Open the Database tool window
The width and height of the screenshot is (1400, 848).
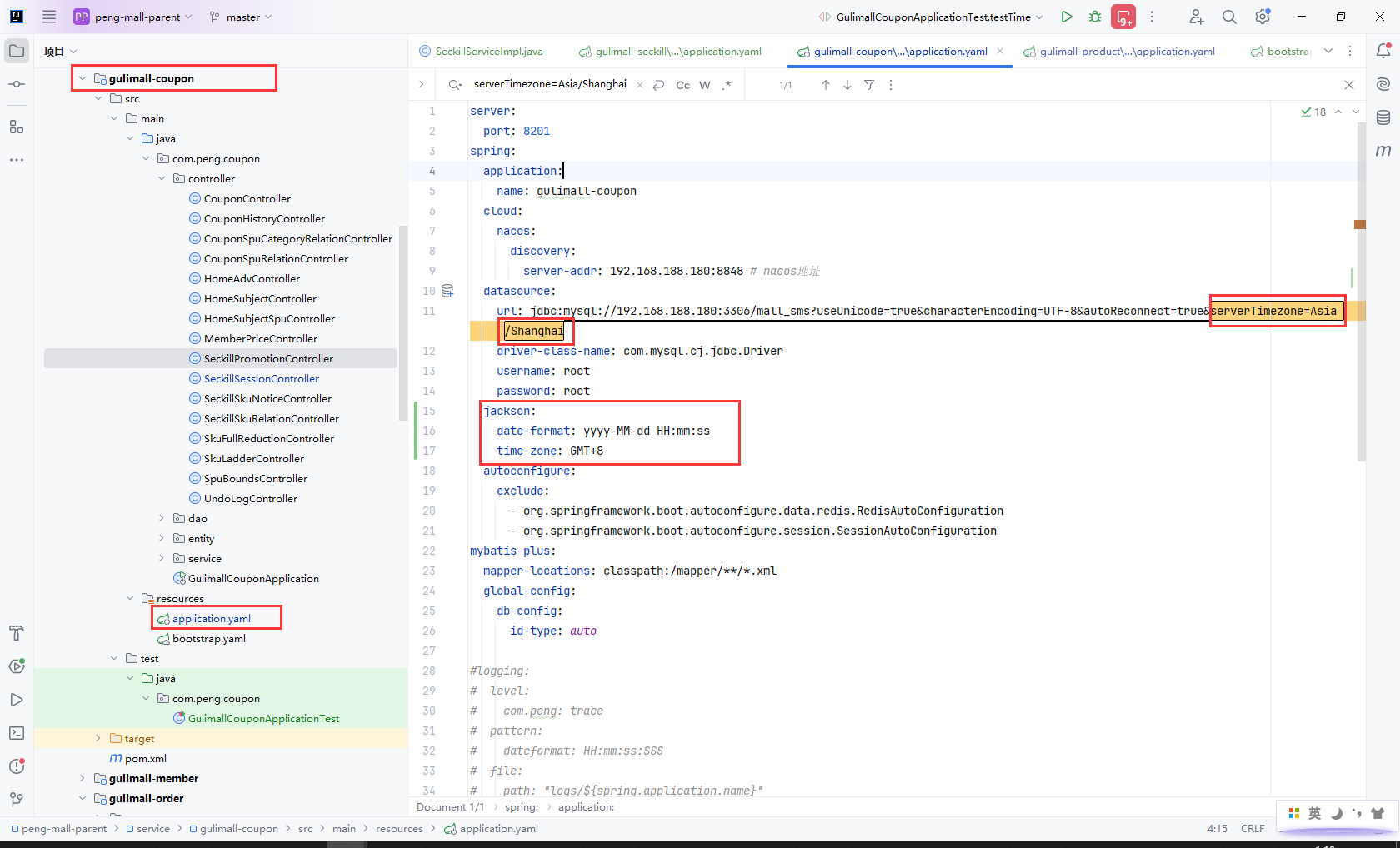point(1383,117)
